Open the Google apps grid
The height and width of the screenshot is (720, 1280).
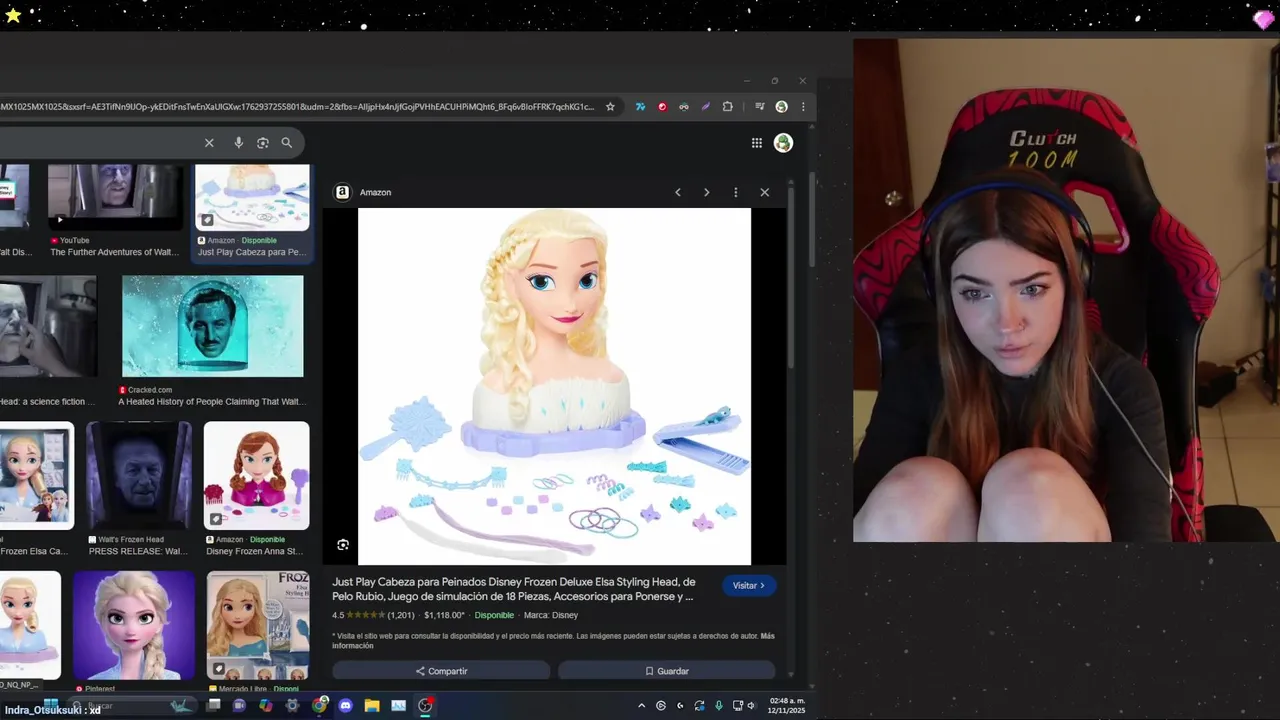point(757,143)
